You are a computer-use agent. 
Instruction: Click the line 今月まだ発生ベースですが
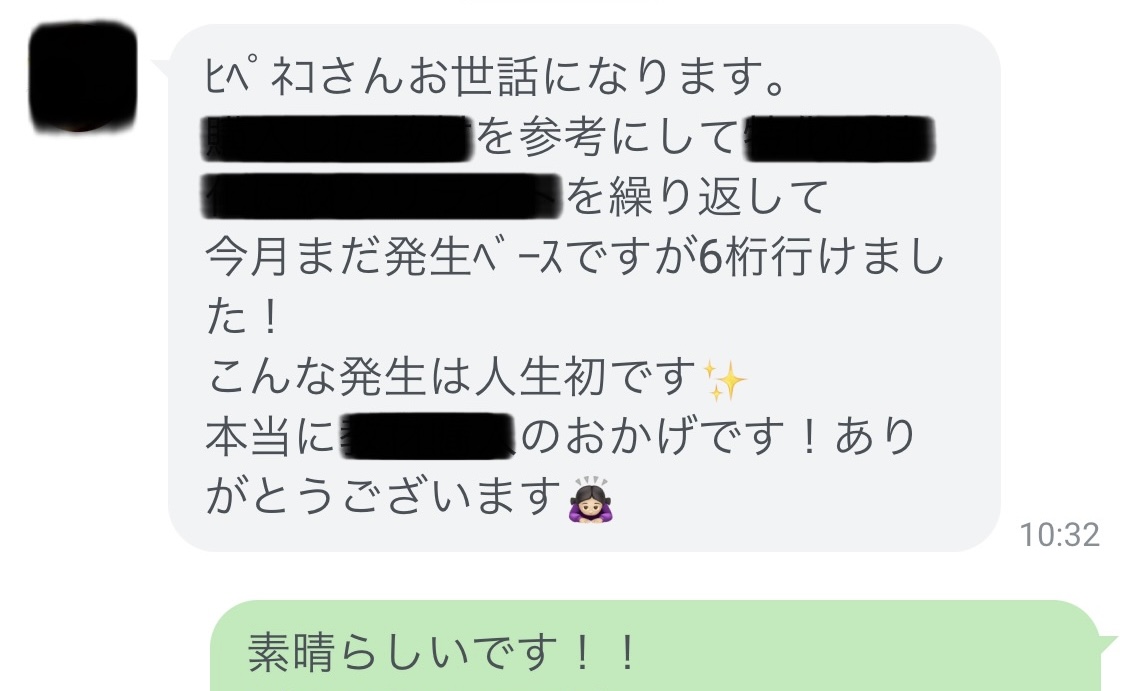pos(451,257)
